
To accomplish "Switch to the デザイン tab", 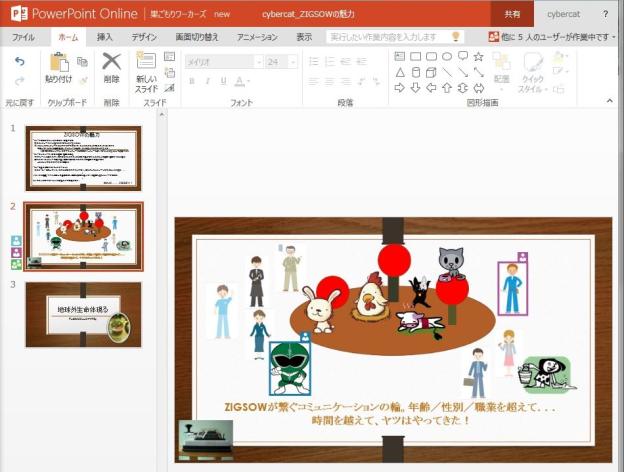I will pos(144,37).
